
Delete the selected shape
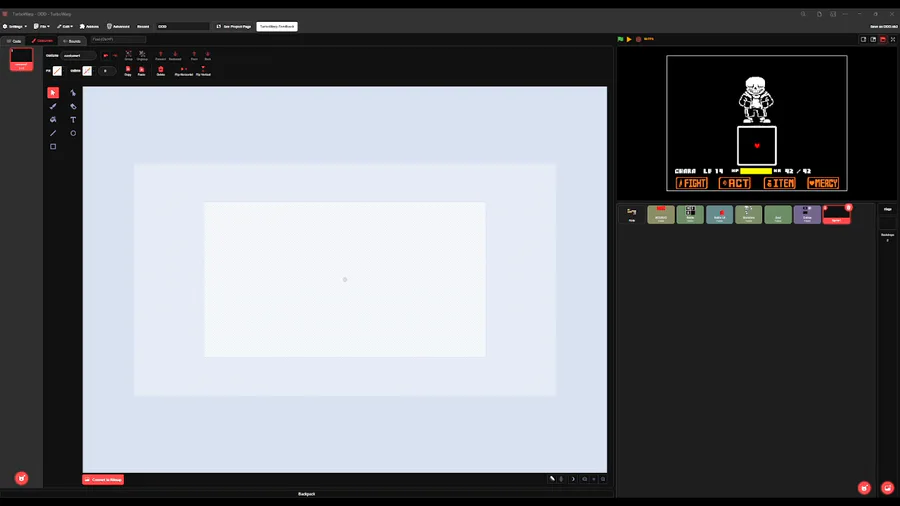(161, 71)
